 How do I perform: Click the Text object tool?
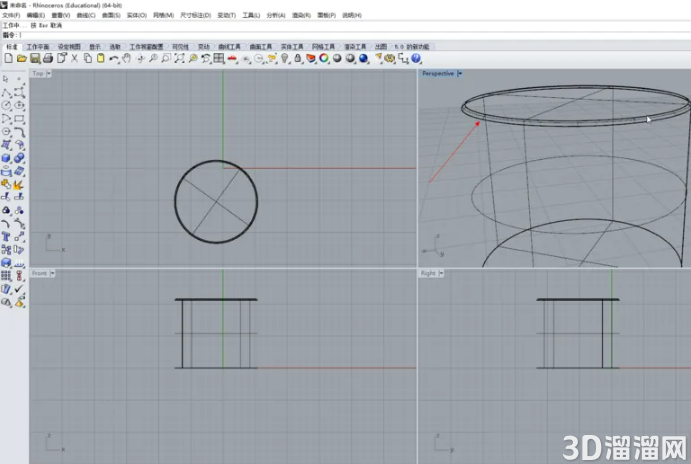(6, 237)
